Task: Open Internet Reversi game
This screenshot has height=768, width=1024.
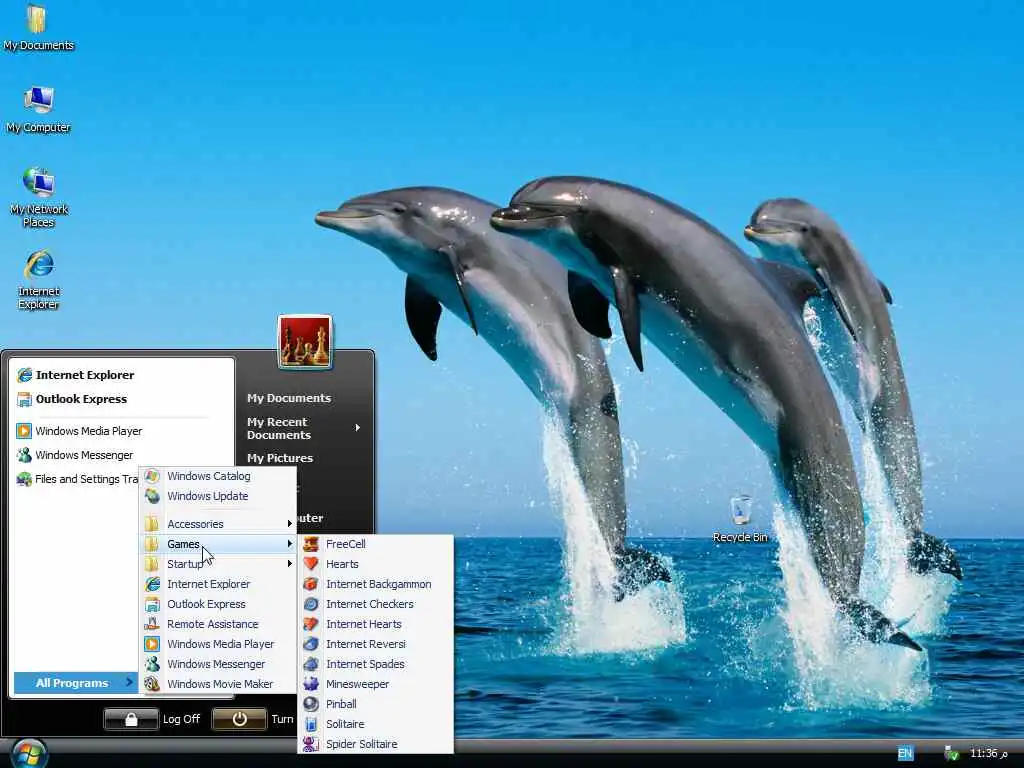Action: coord(376,644)
